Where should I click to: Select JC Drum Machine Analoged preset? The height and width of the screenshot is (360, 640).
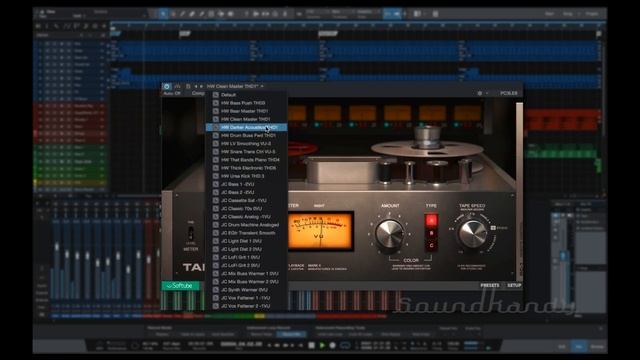247,225
